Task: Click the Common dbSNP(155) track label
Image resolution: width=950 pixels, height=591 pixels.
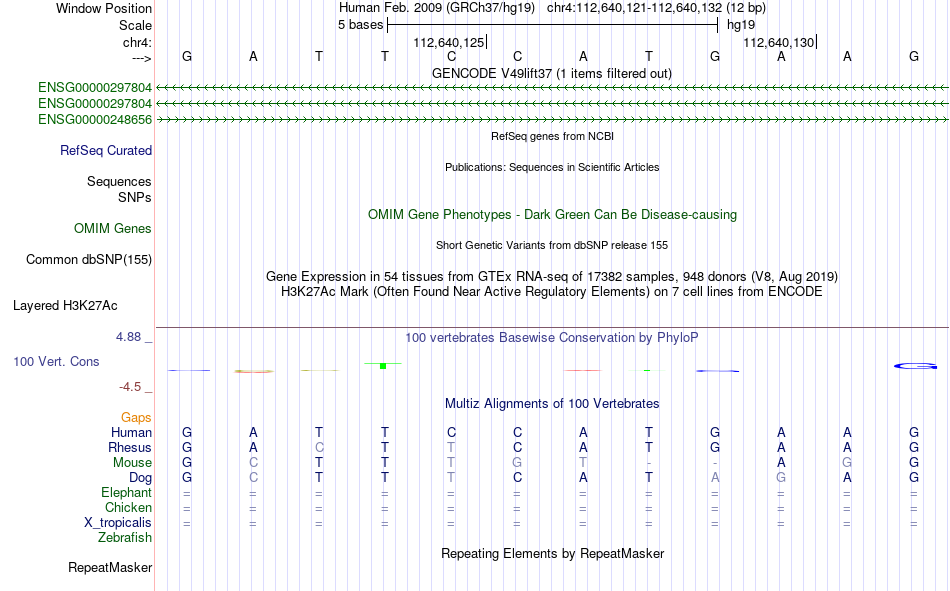Action: click(x=89, y=259)
